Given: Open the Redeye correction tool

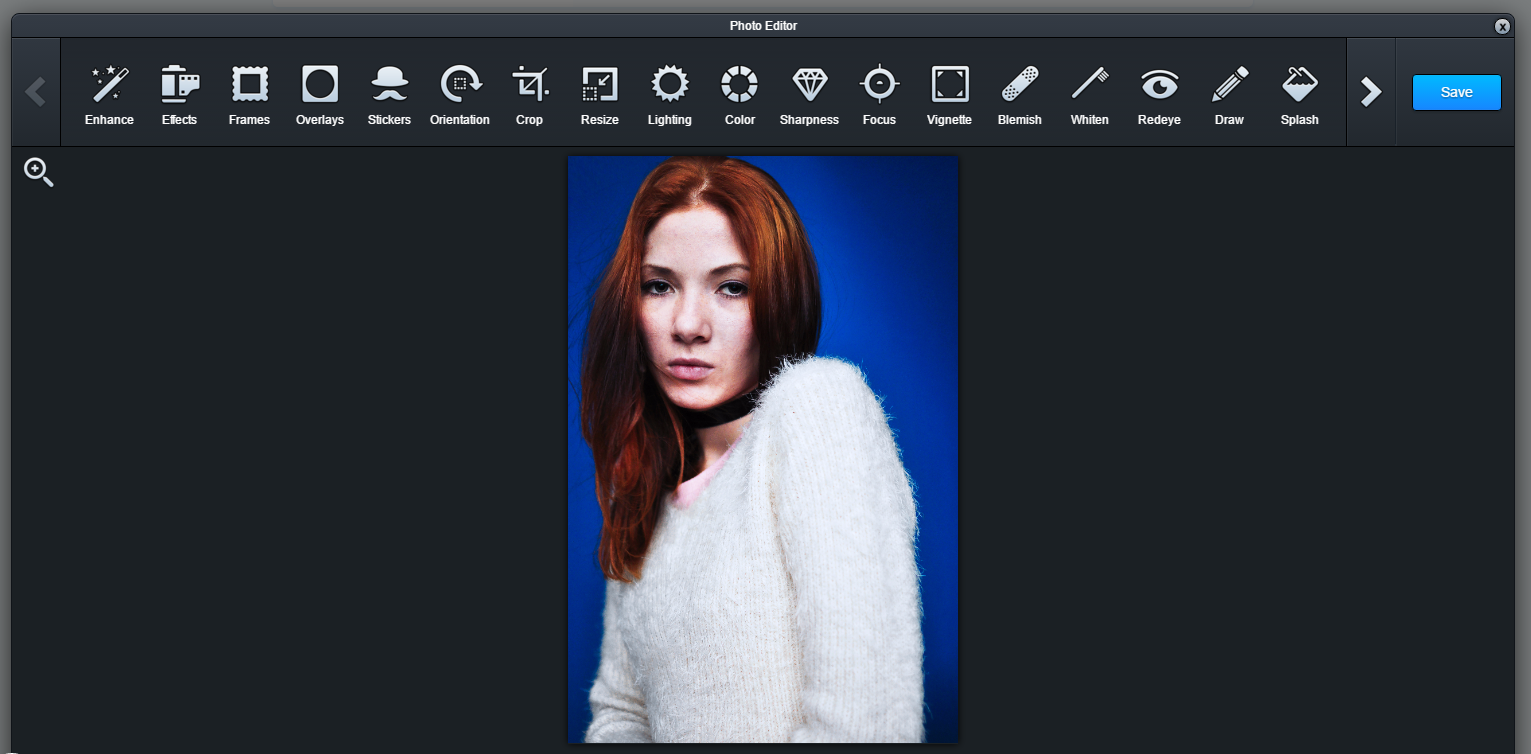Looking at the screenshot, I should (x=1159, y=94).
